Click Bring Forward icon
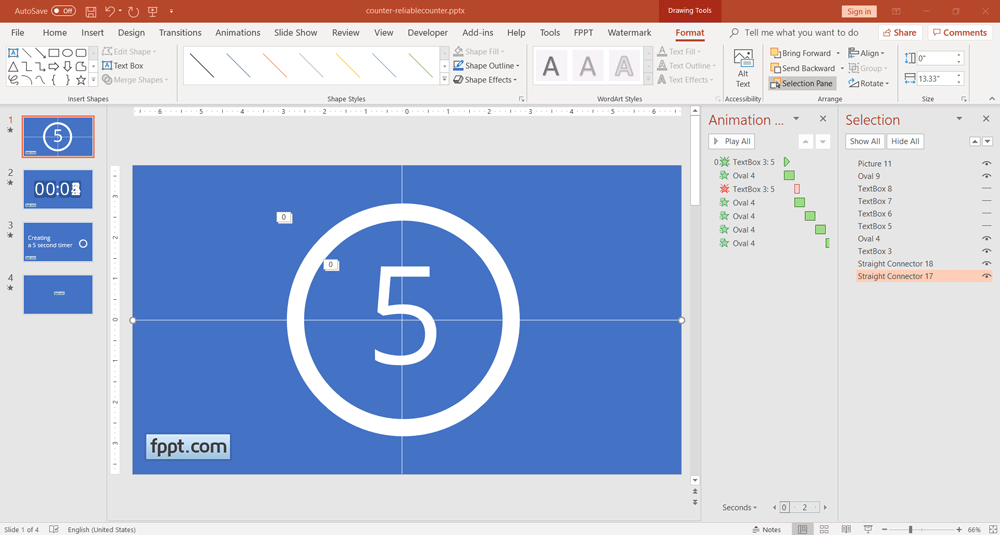The width and height of the screenshot is (1000, 535). (776, 53)
